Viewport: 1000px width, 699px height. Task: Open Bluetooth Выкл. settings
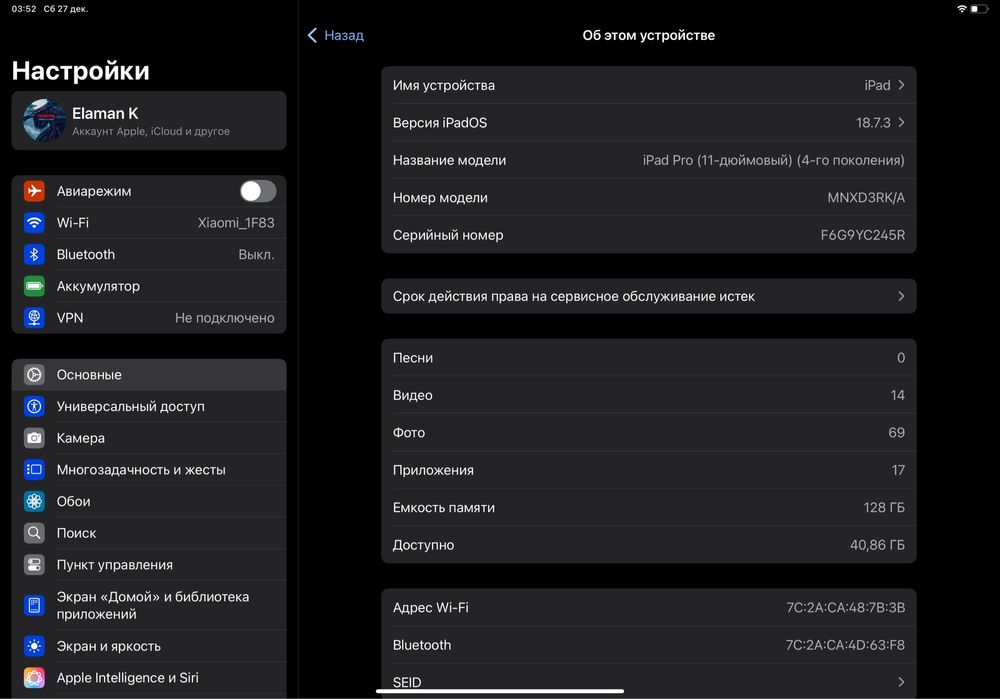click(149, 254)
